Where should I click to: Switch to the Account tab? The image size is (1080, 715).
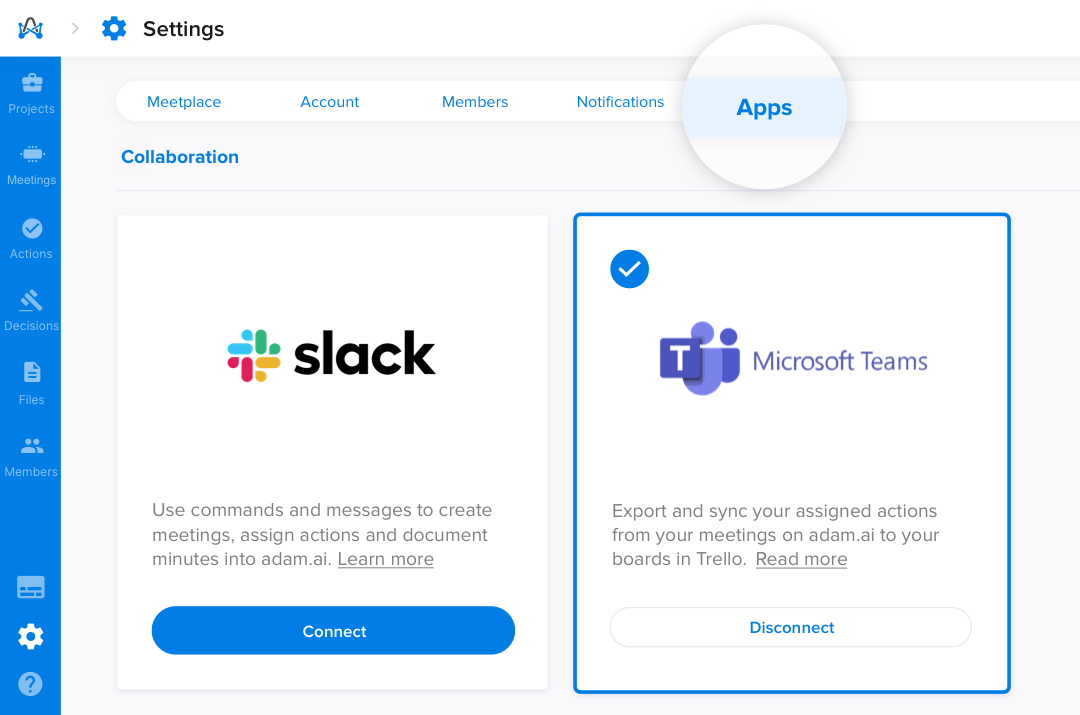click(x=329, y=102)
